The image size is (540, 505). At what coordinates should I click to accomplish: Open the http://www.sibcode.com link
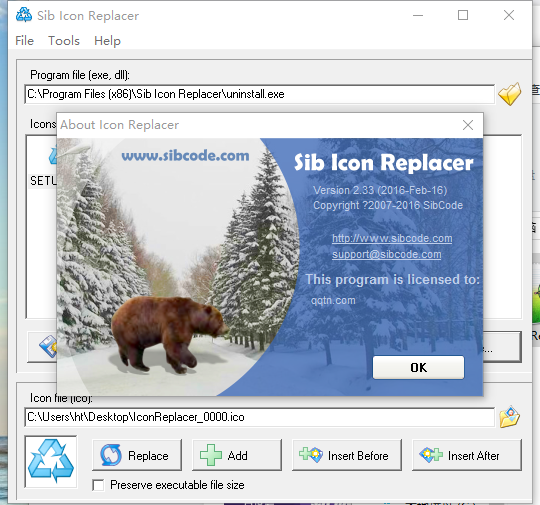click(392, 238)
